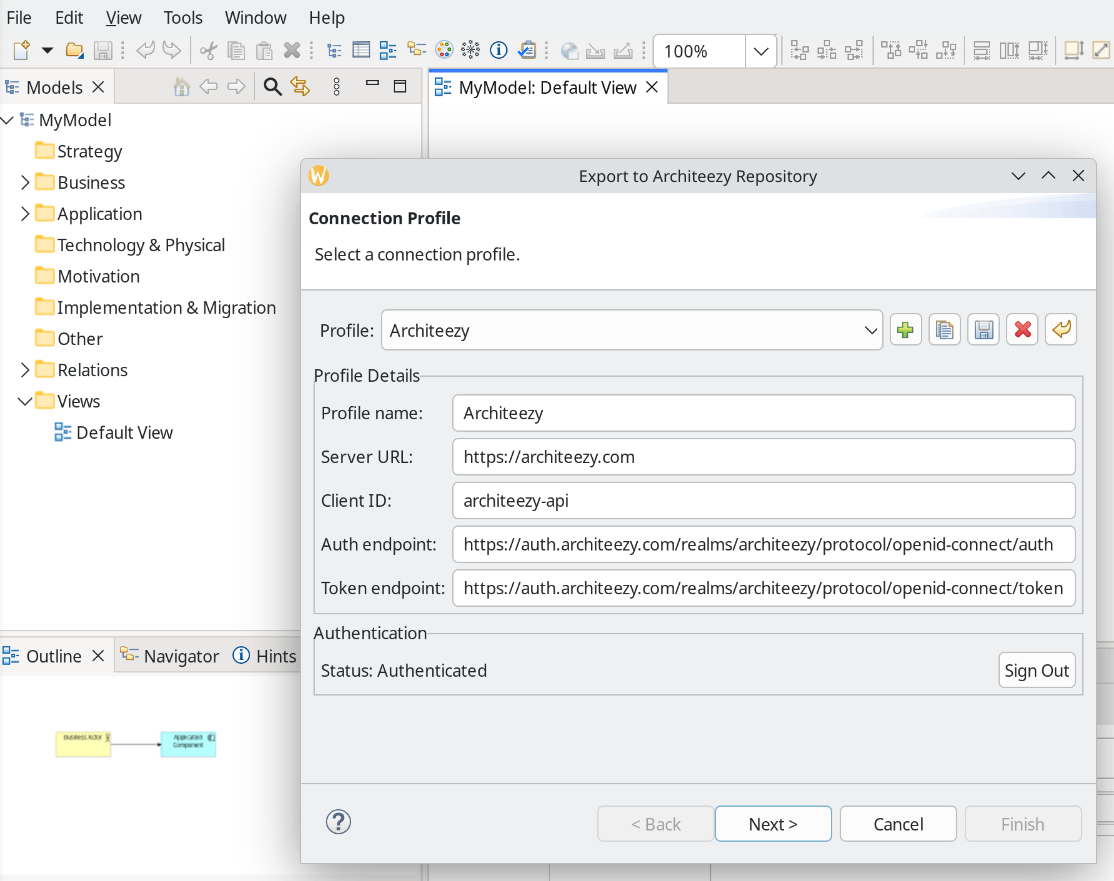This screenshot has width=1114, height=881.
Task: Click the Default Size toolbar icon
Action: click(1073, 50)
